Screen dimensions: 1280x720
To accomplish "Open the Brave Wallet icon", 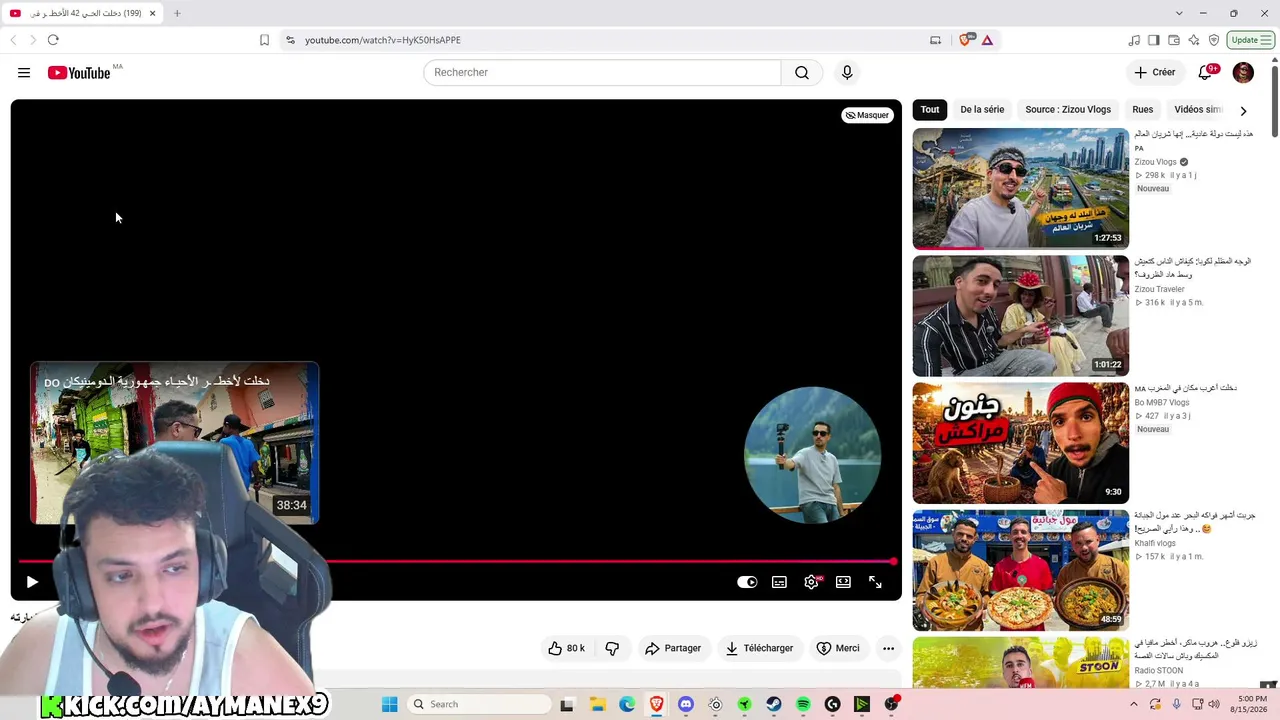I will (1174, 40).
